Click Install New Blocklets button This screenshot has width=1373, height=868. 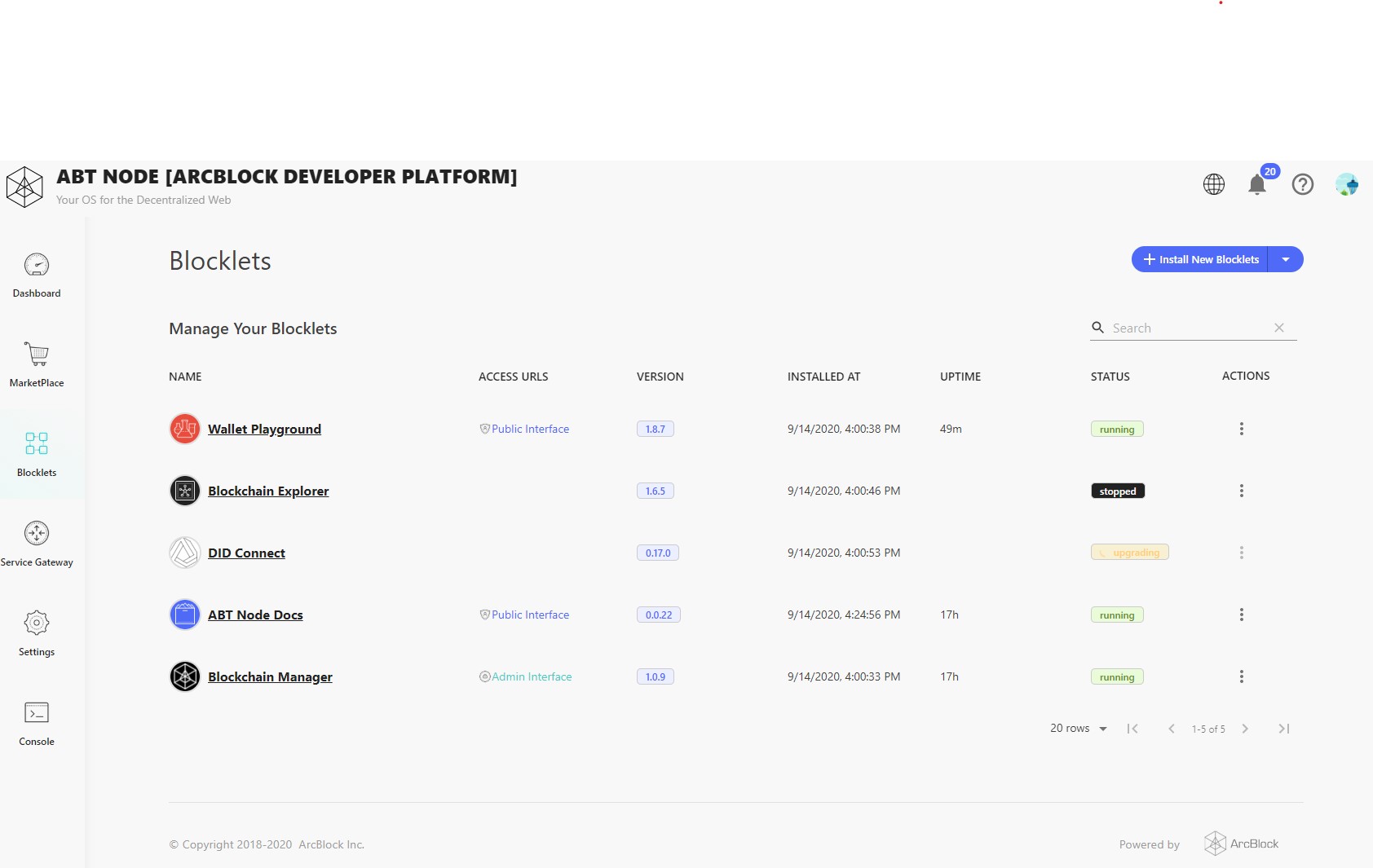pos(1200,259)
